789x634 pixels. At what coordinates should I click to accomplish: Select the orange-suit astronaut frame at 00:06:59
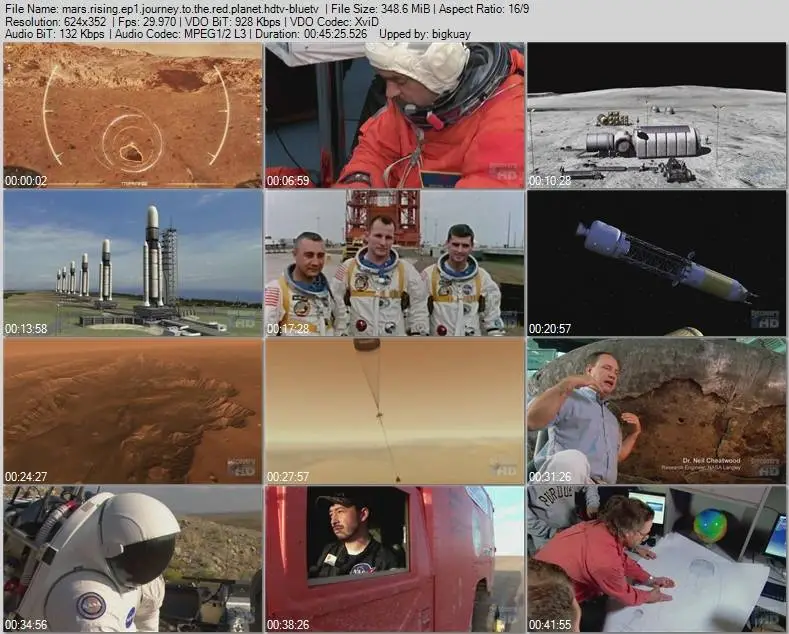click(x=395, y=115)
